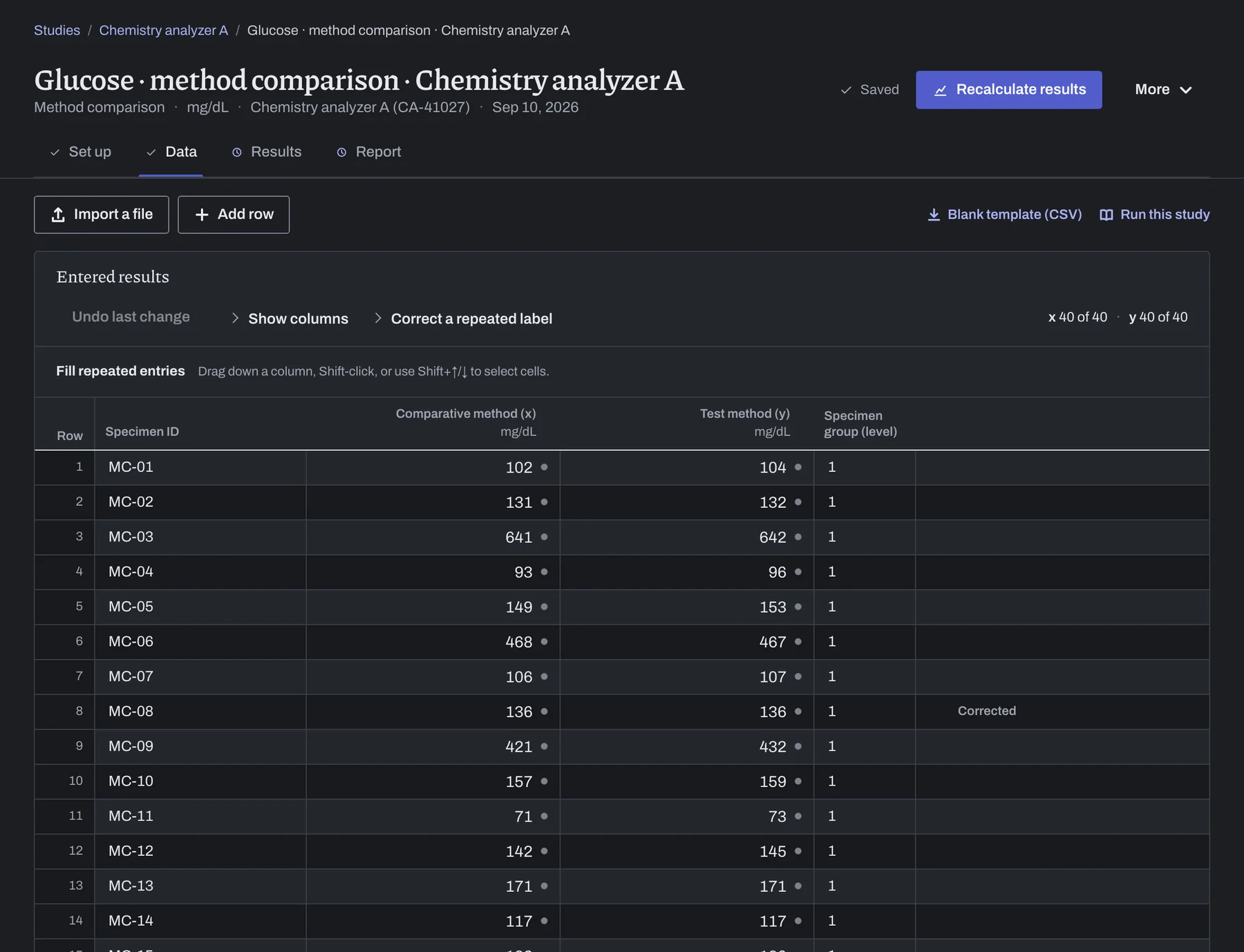The height and width of the screenshot is (952, 1244).
Task: Click the status dot next to y value 642
Action: coord(798,537)
